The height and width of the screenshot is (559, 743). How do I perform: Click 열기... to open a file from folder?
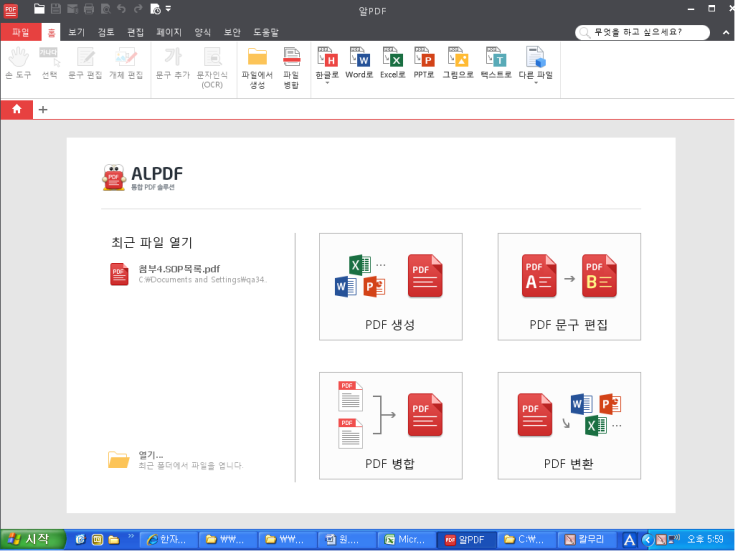pos(151,455)
